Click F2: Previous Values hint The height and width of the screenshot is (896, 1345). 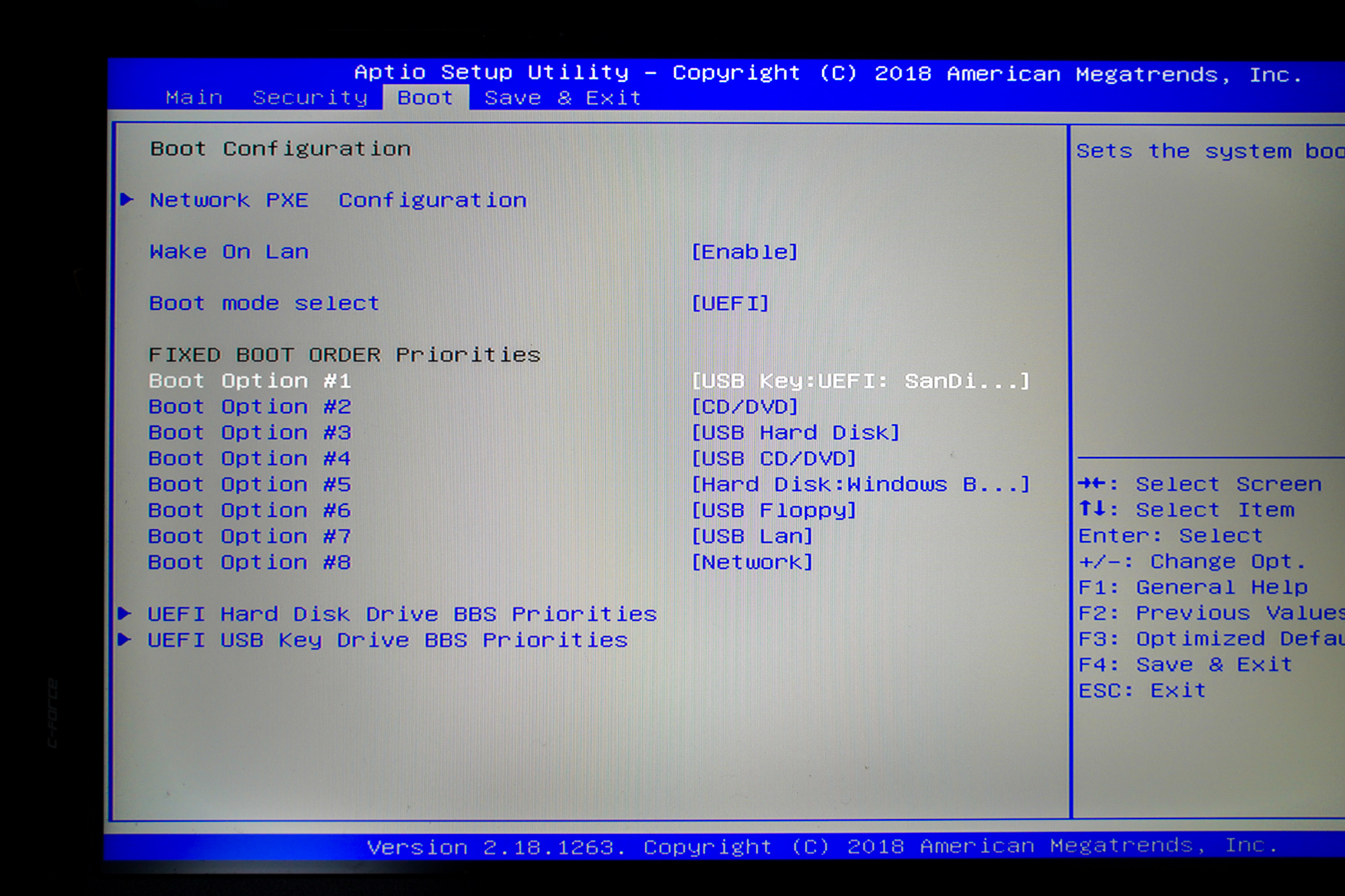click(x=1211, y=613)
